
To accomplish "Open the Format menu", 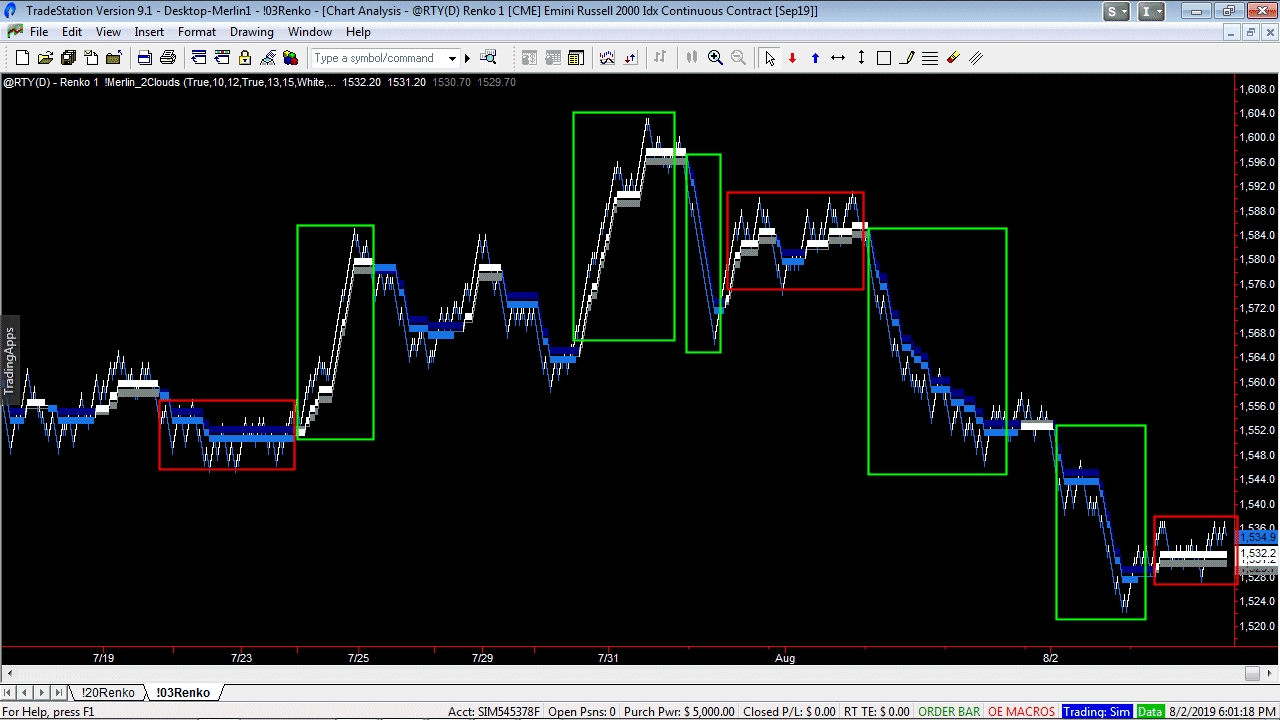I will click(x=197, y=32).
